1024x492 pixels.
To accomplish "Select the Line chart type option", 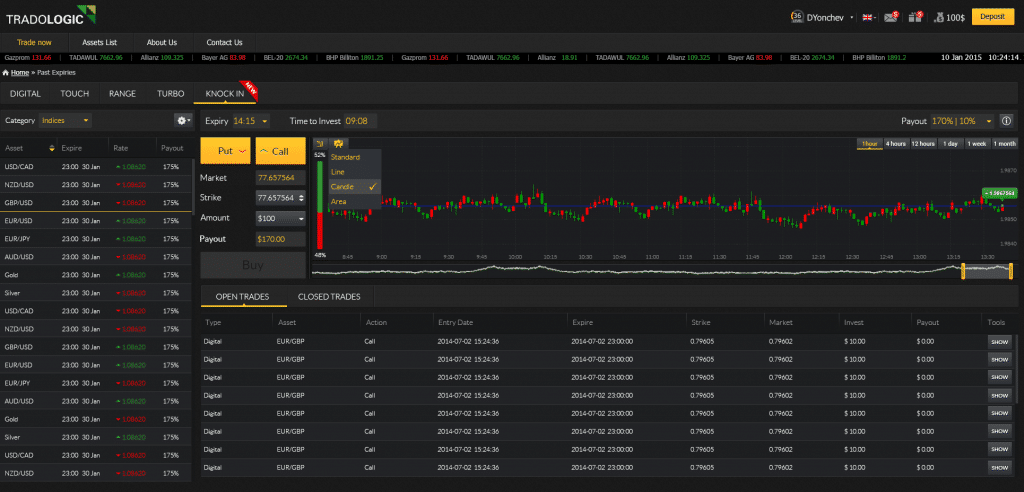I will 338,172.
